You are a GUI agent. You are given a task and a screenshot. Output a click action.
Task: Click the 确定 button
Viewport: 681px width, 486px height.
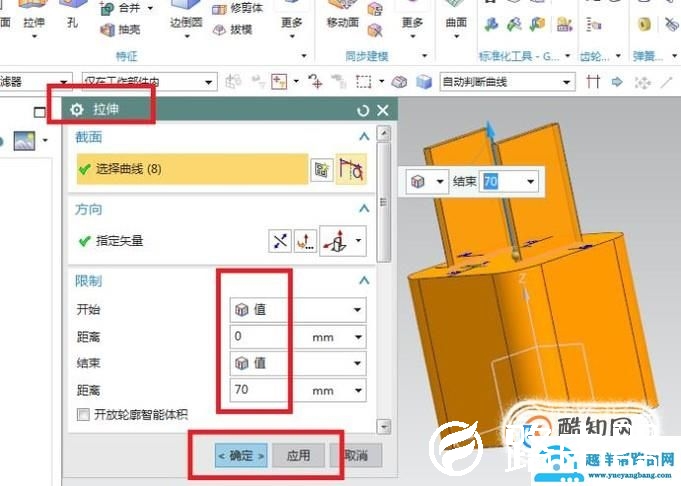click(x=241, y=456)
